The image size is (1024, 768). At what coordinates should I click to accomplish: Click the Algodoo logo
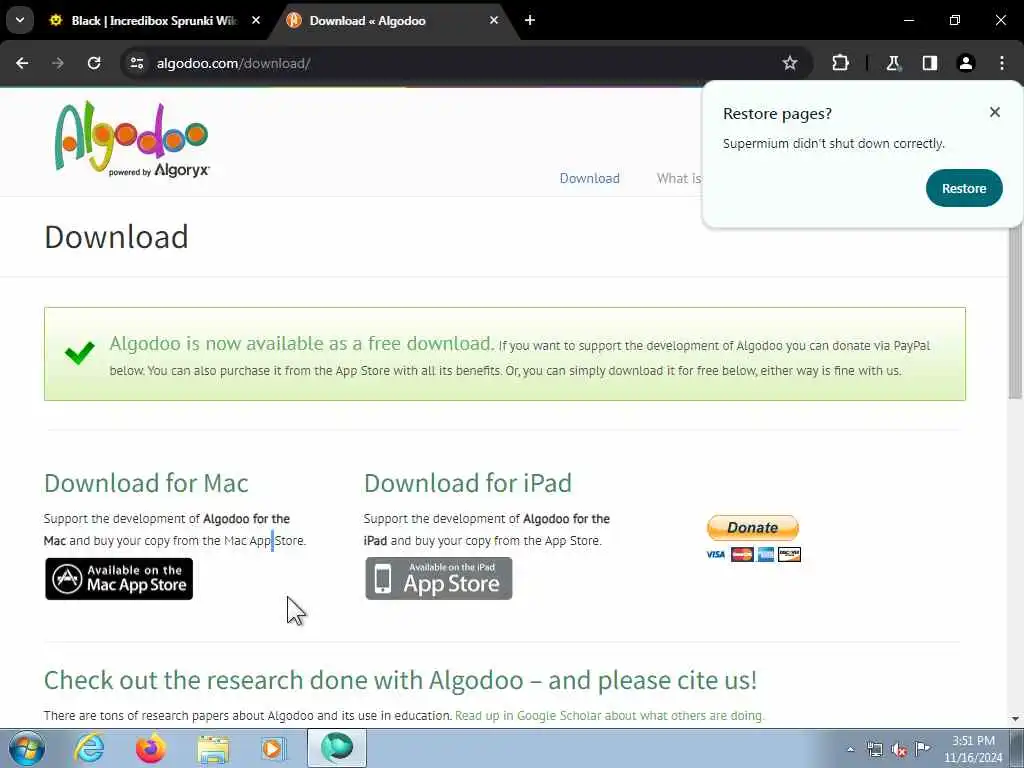click(132, 139)
